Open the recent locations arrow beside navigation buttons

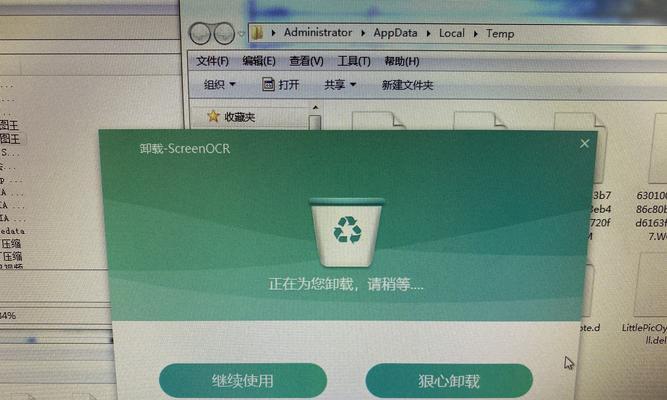click(x=241, y=34)
